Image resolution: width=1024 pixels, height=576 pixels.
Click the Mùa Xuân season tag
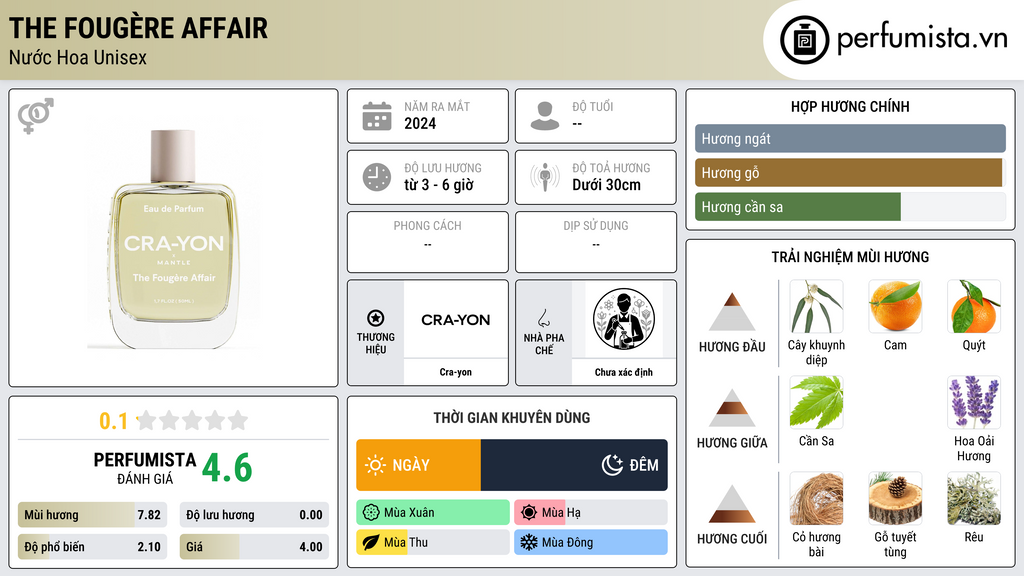433,512
